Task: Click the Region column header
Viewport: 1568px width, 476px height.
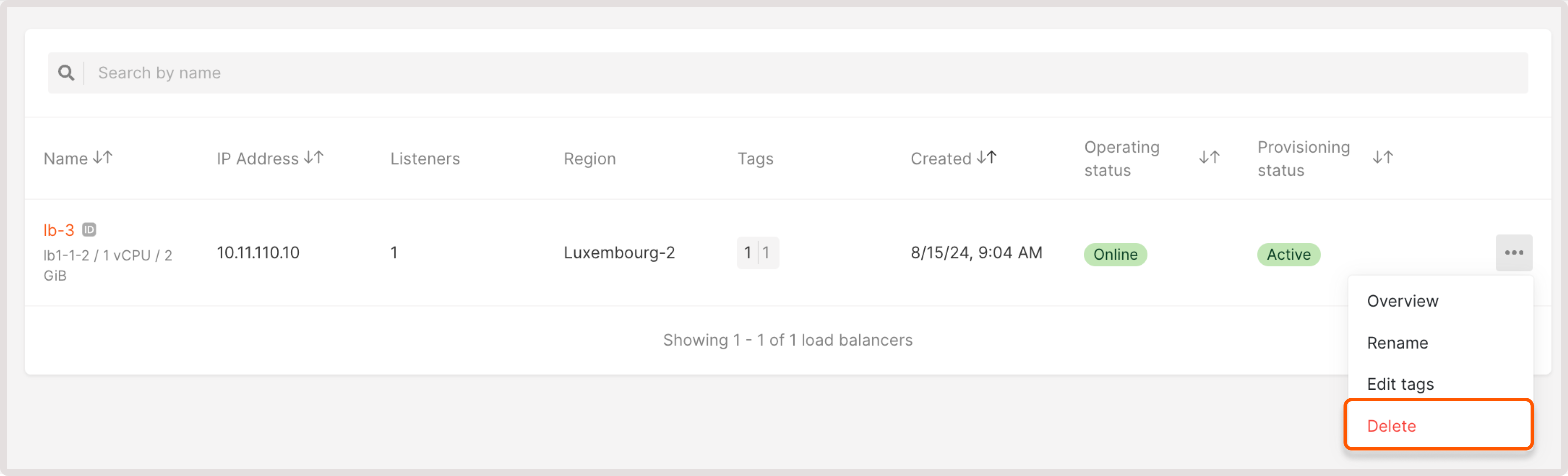Action: [x=589, y=159]
